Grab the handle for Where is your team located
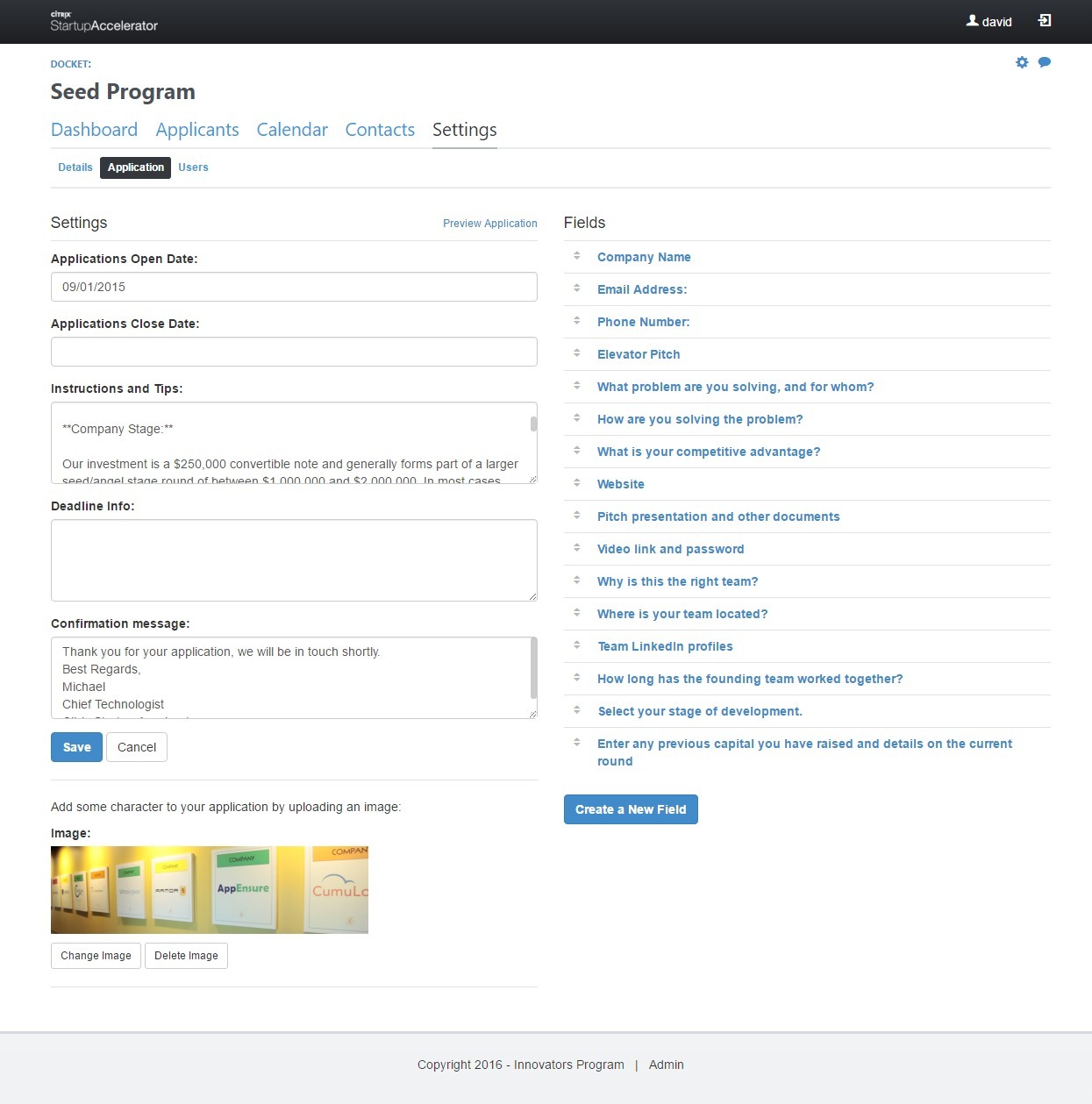 [x=577, y=612]
